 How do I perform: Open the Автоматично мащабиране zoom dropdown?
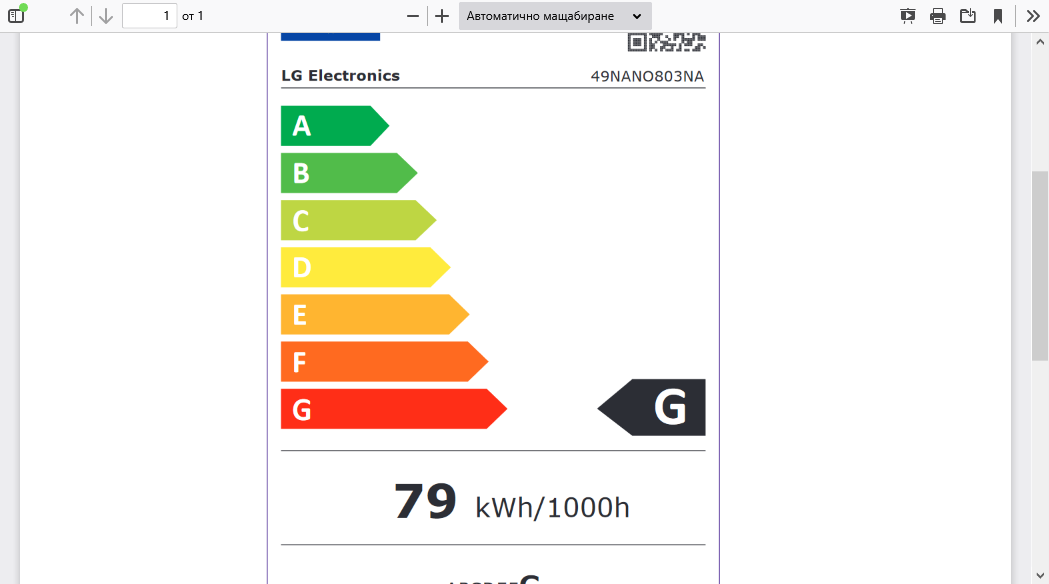[555, 16]
